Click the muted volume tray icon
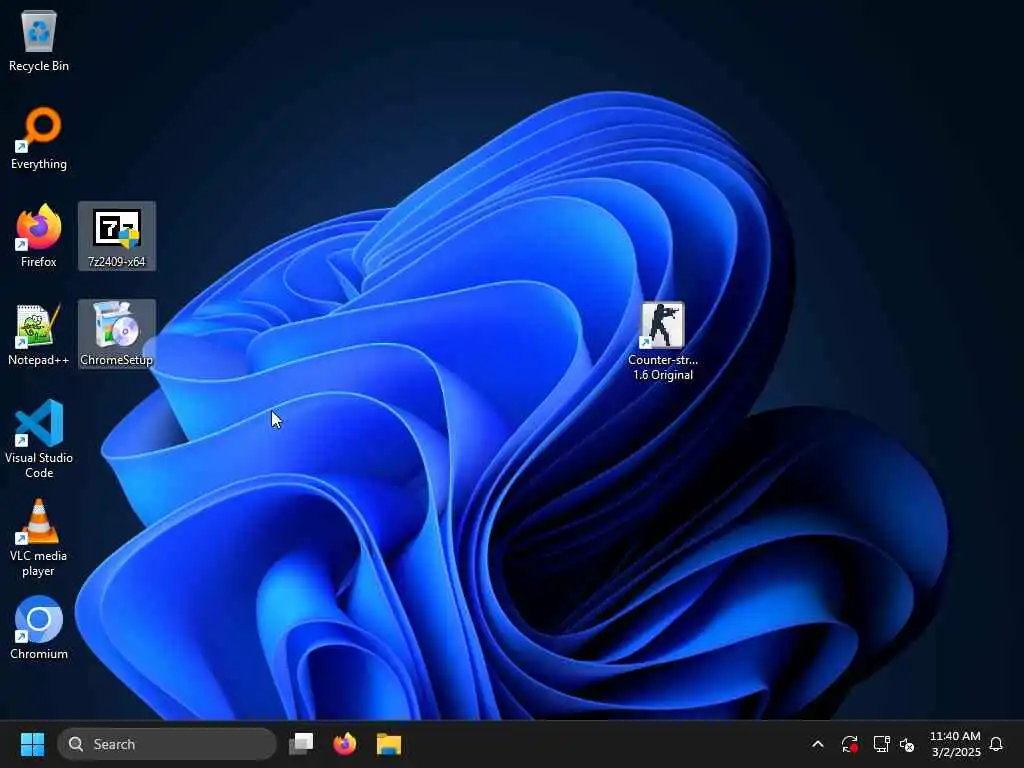 907,744
